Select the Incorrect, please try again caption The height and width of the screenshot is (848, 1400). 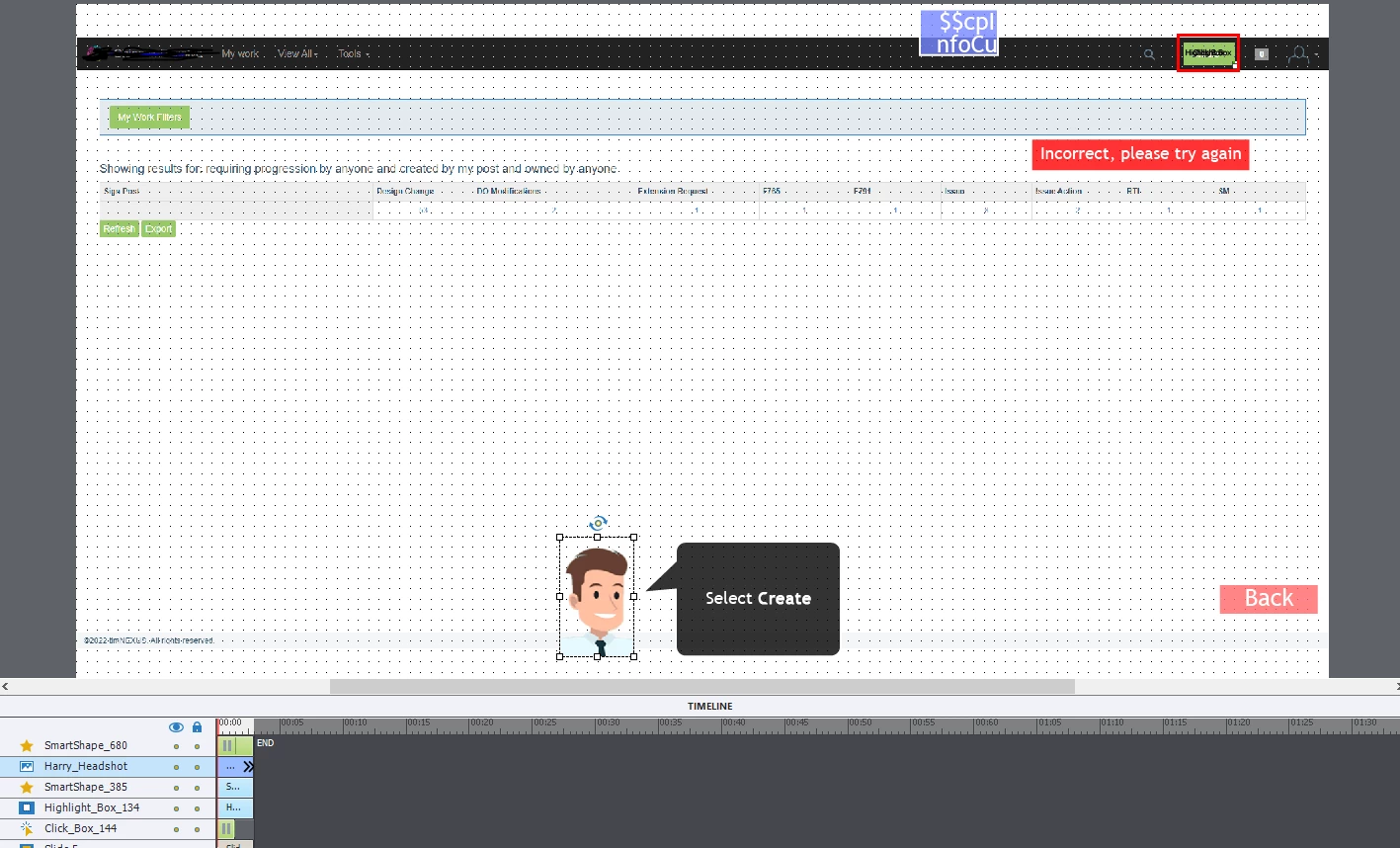click(1140, 154)
